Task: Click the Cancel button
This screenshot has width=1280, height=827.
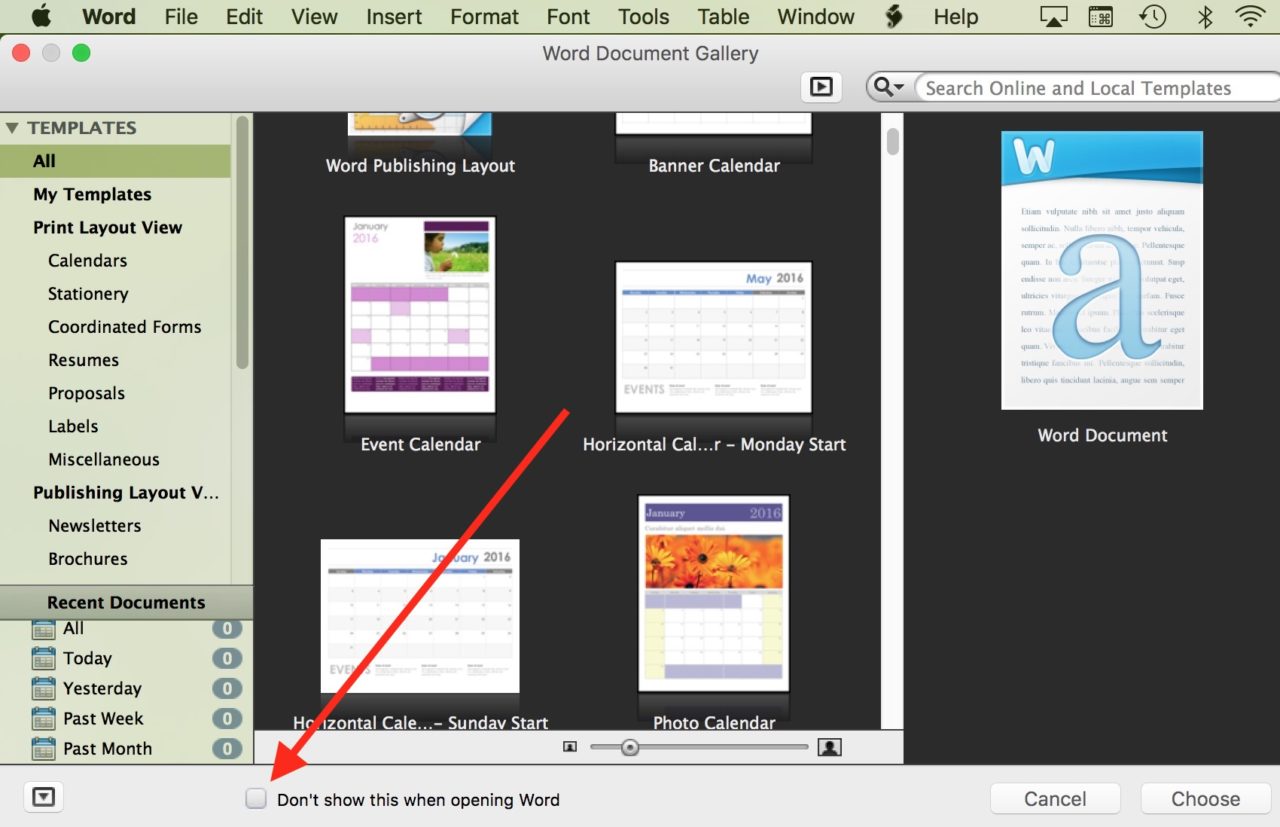Action: click(1055, 798)
